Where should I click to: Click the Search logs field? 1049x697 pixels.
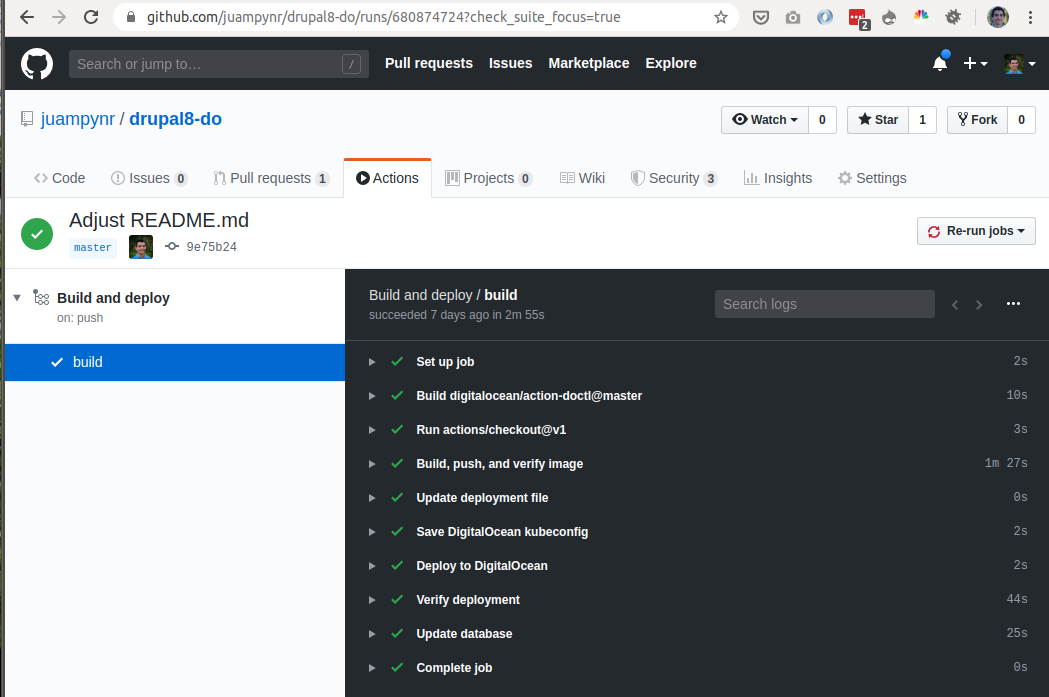pyautogui.click(x=825, y=304)
